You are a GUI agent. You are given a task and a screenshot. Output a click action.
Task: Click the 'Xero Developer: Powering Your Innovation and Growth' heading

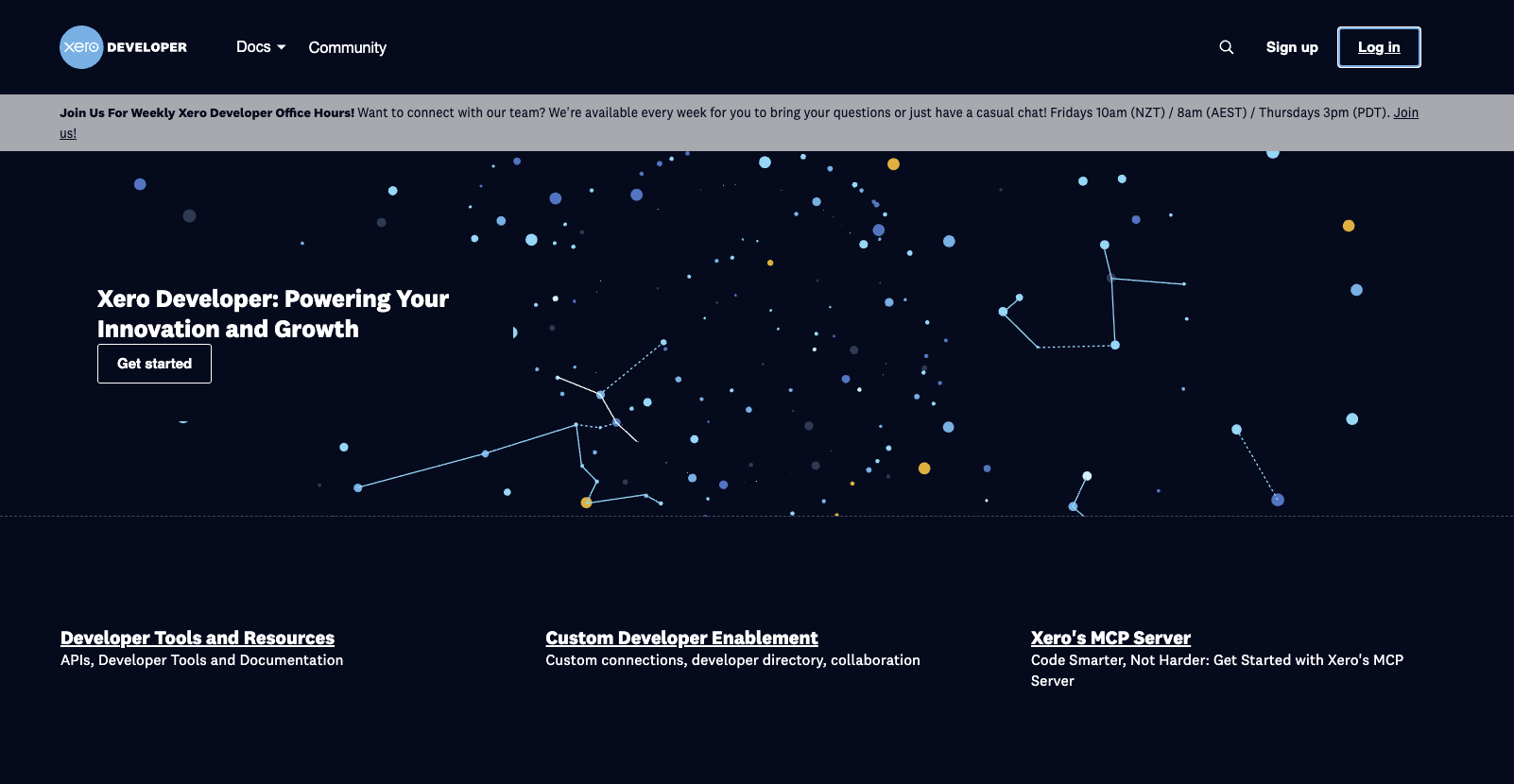tap(273, 314)
